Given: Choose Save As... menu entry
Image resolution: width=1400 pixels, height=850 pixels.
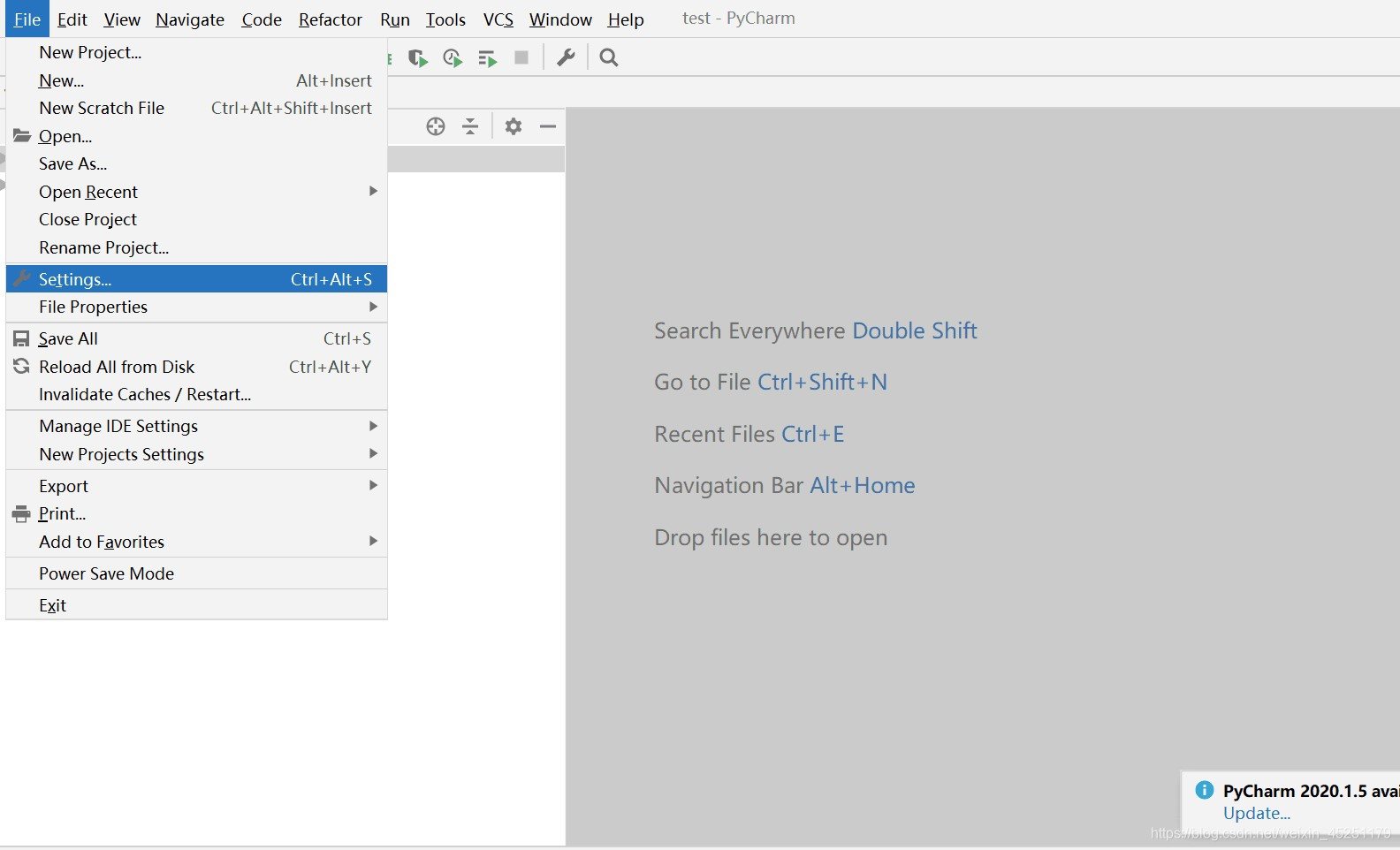Looking at the screenshot, I should (196, 163).
